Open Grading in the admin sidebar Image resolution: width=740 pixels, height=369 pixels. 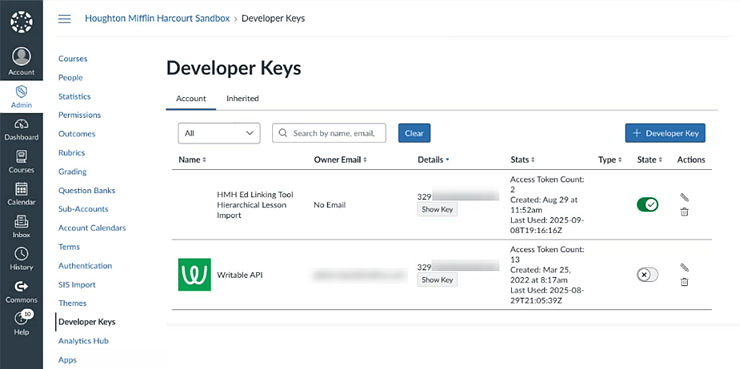click(72, 172)
